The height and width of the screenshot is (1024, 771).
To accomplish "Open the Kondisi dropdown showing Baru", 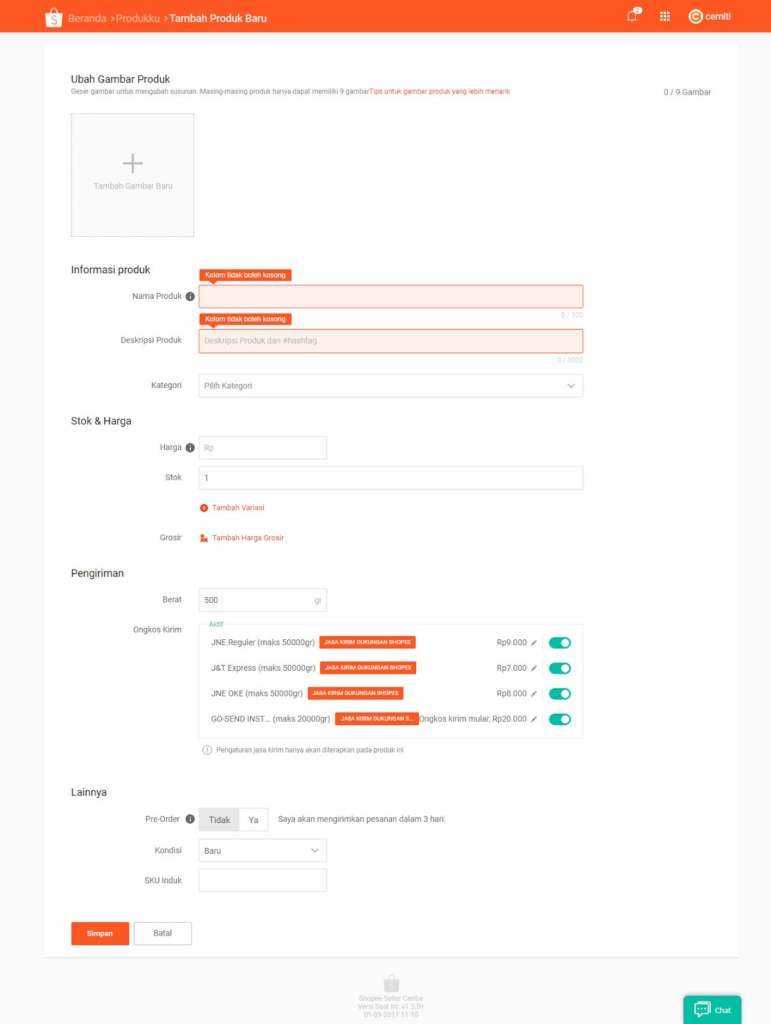I will tap(262, 850).
